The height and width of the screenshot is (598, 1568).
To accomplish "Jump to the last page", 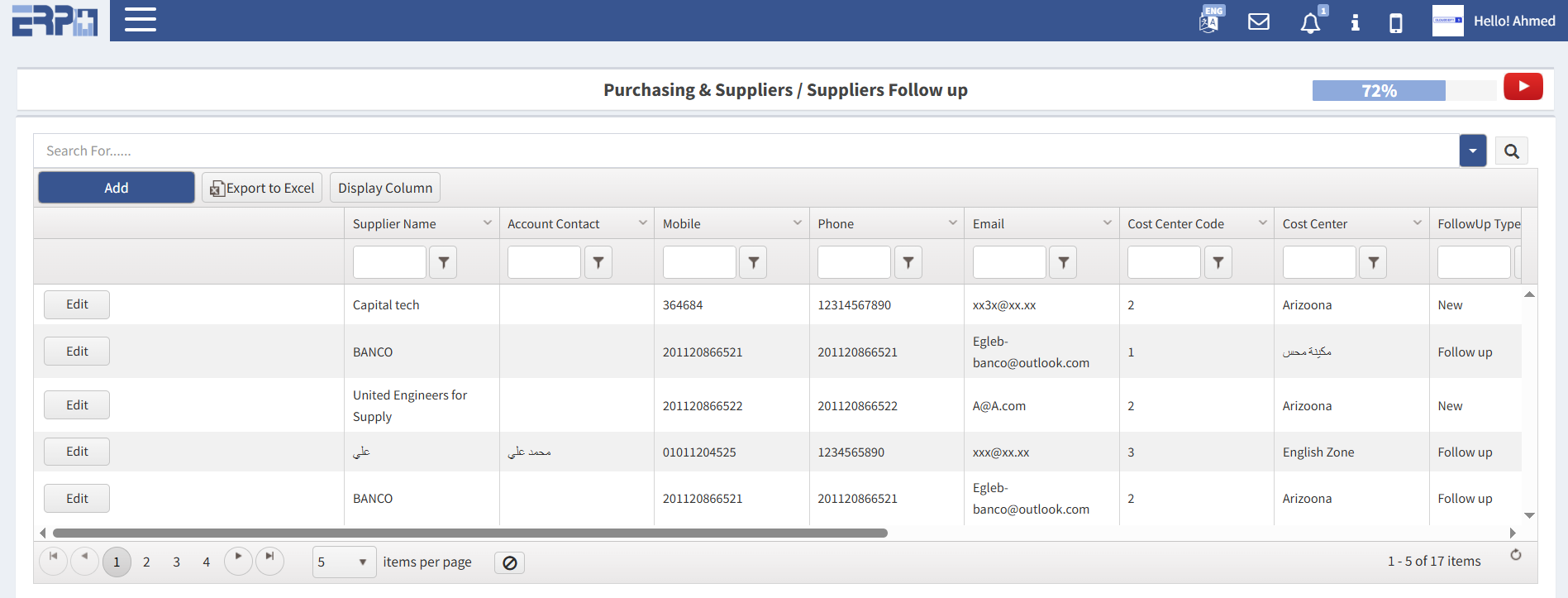I will (x=269, y=559).
